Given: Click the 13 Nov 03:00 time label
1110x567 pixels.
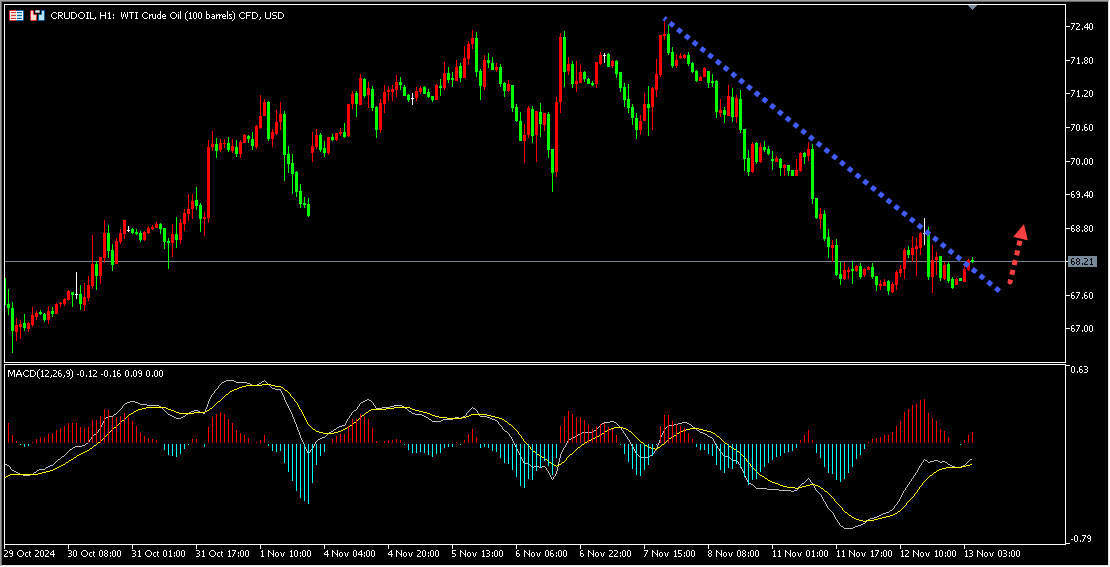Looking at the screenshot, I should point(991,553).
